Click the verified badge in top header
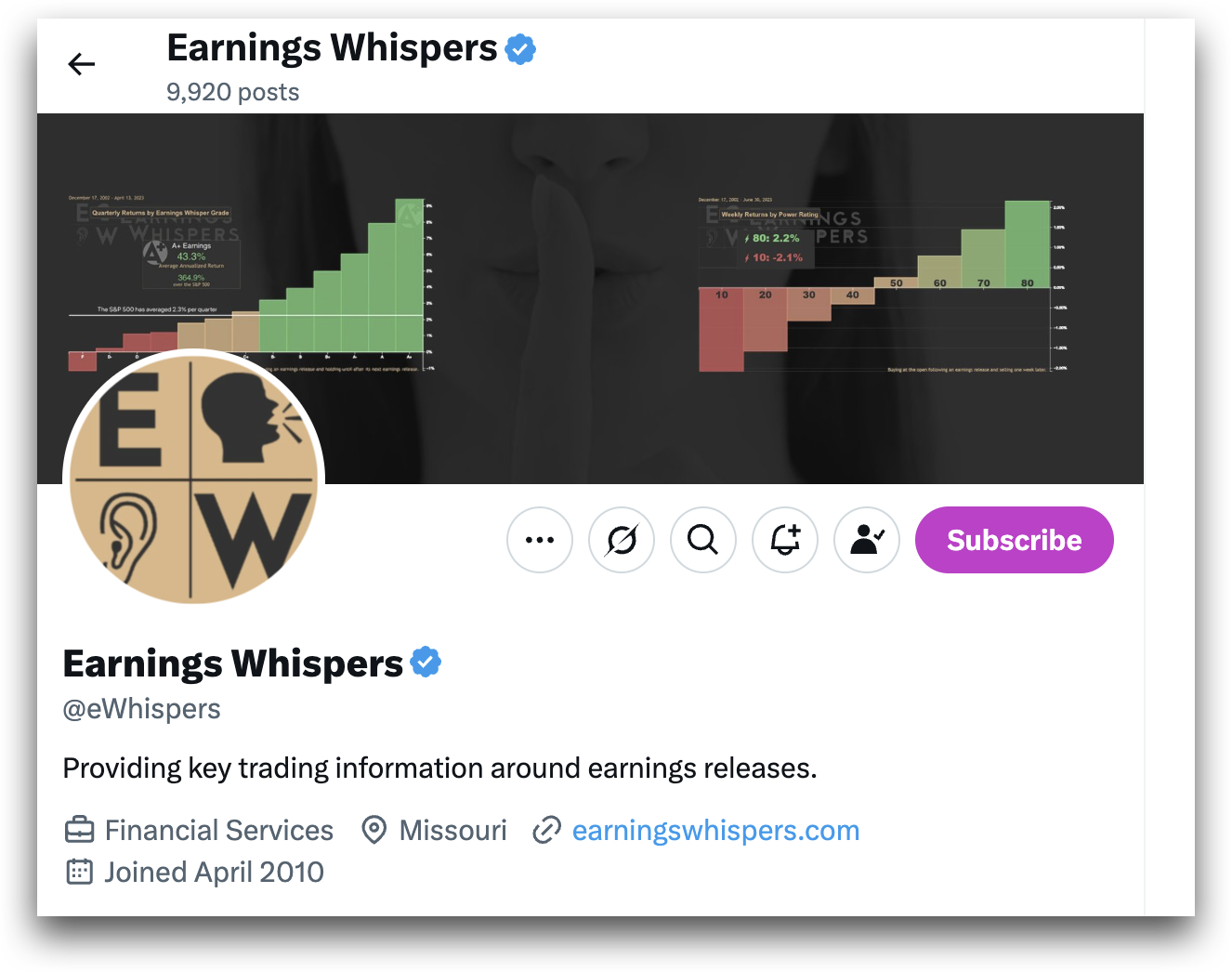 click(x=520, y=48)
